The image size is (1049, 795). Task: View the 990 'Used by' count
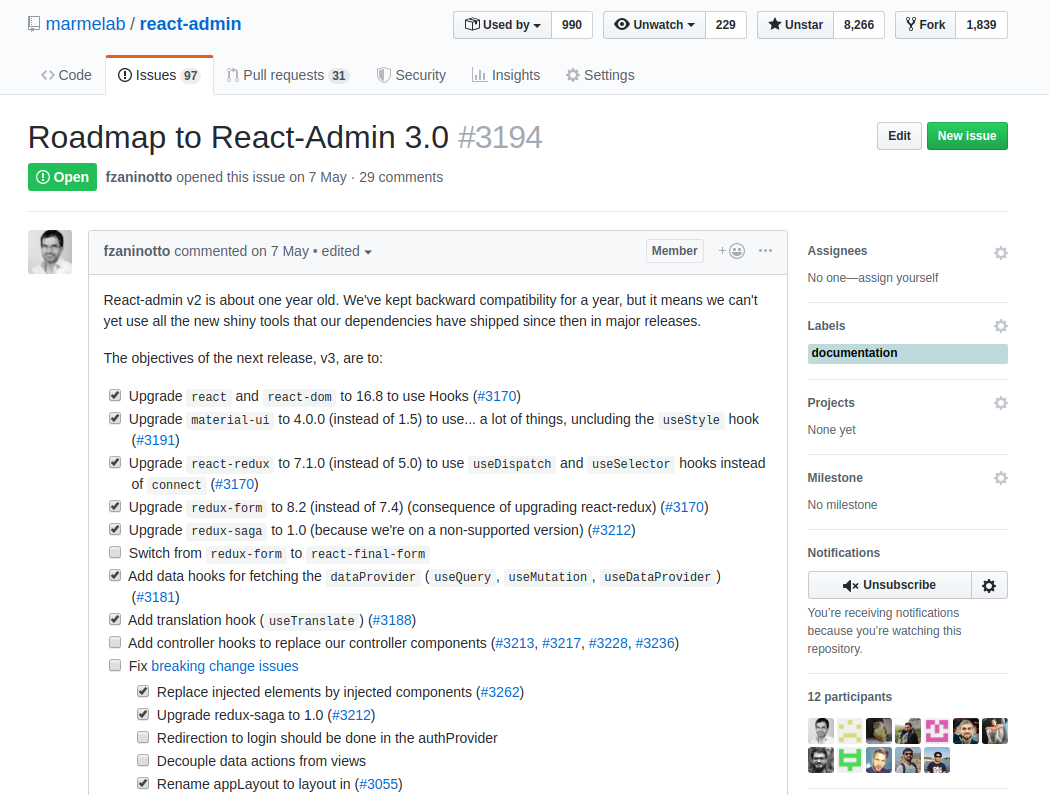coord(571,25)
